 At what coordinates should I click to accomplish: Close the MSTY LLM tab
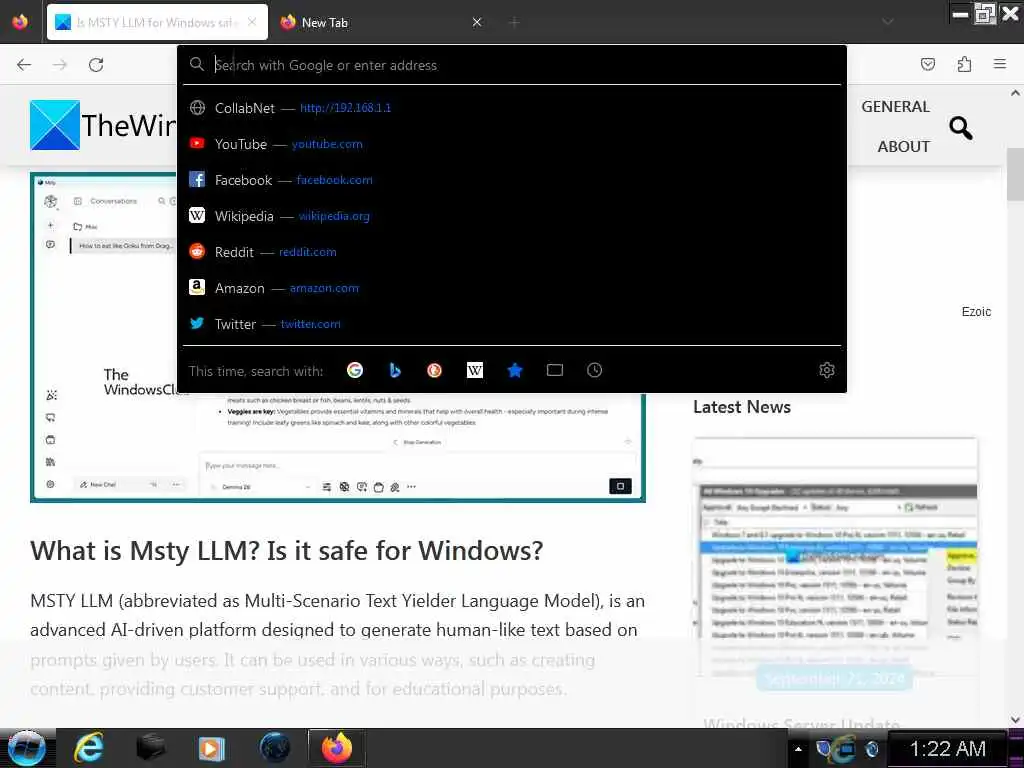252,22
